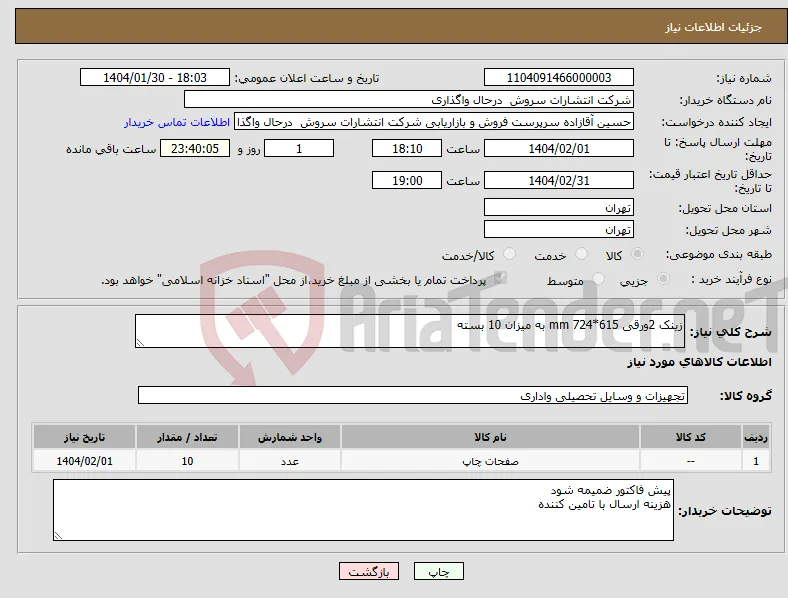Click the unit cell عدد
Image resolution: width=788 pixels, height=598 pixels.
point(290,461)
